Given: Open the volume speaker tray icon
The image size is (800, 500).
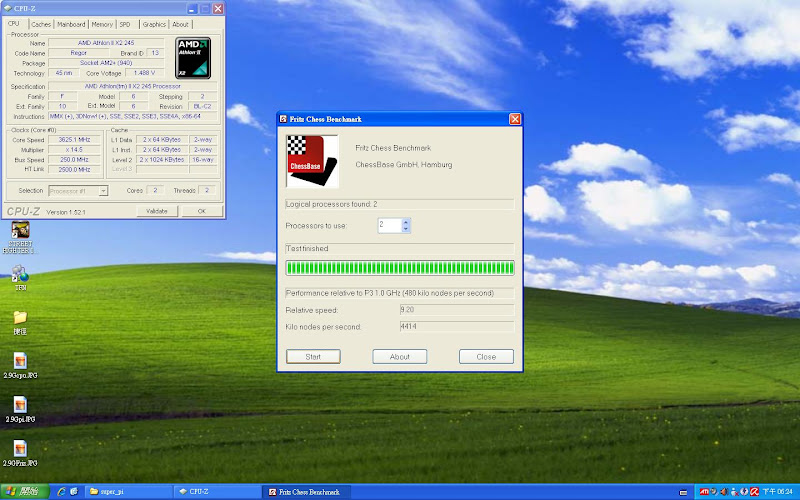Looking at the screenshot, I should pos(723,492).
